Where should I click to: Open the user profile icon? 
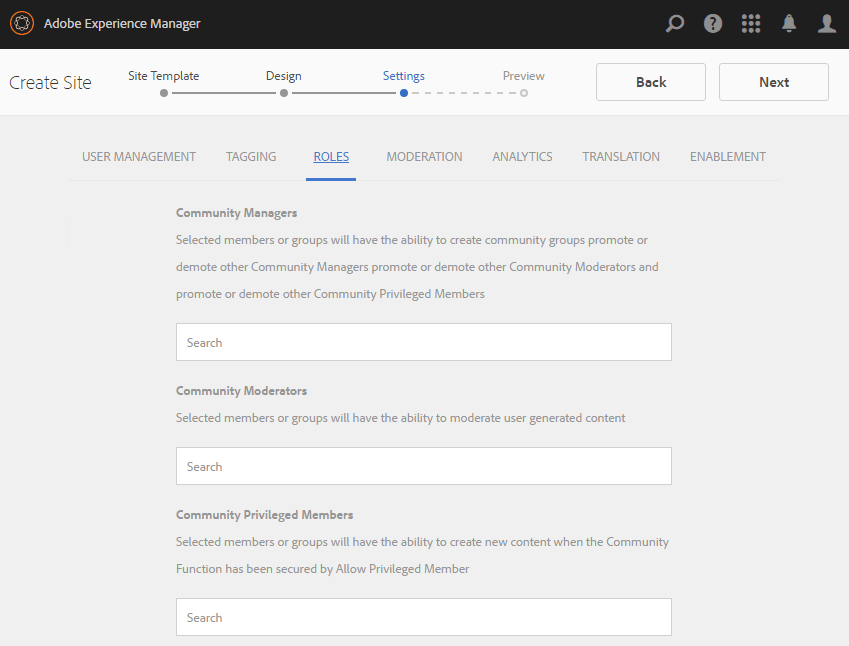point(827,23)
